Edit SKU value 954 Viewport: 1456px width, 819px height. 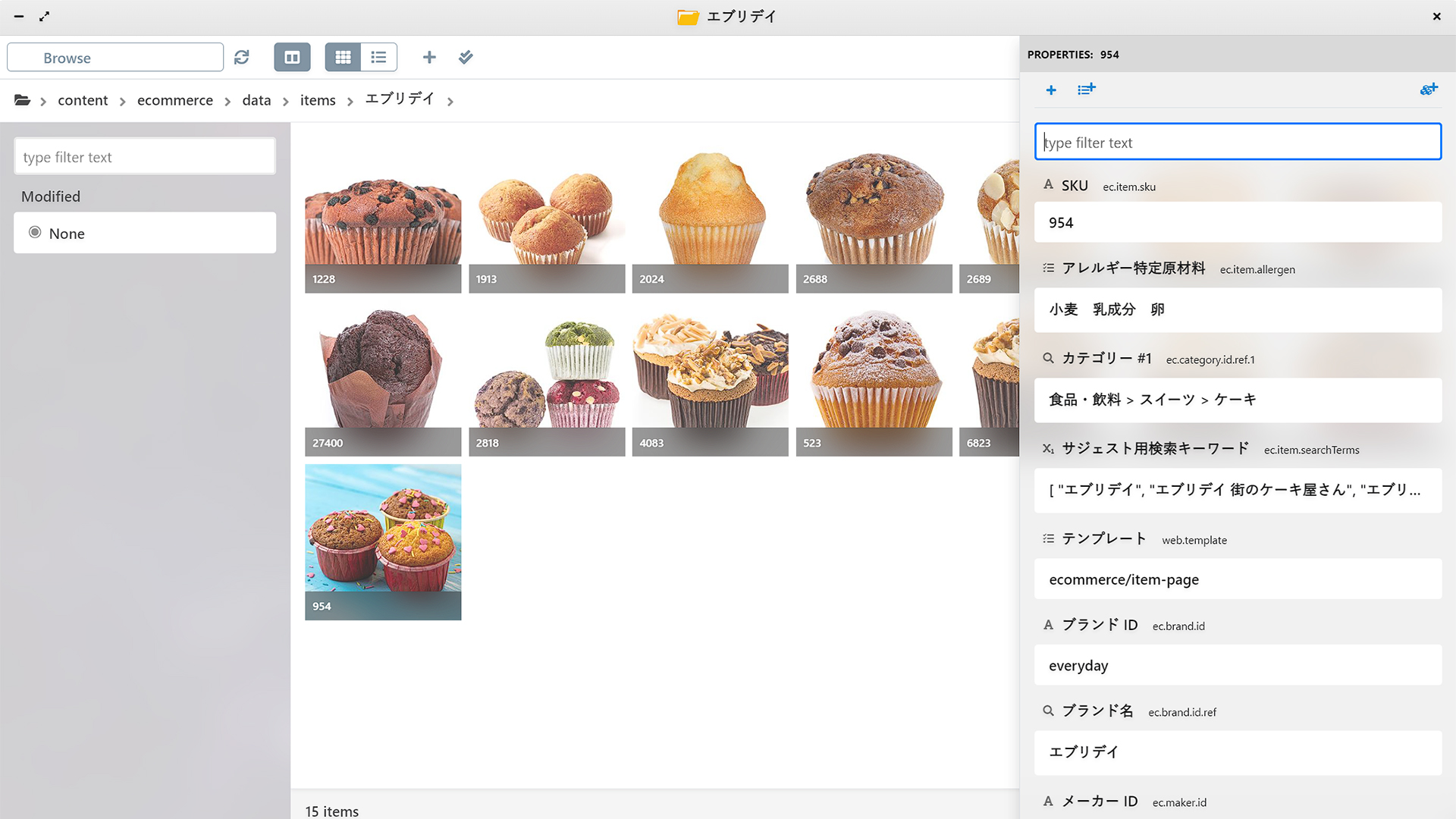coord(1238,222)
